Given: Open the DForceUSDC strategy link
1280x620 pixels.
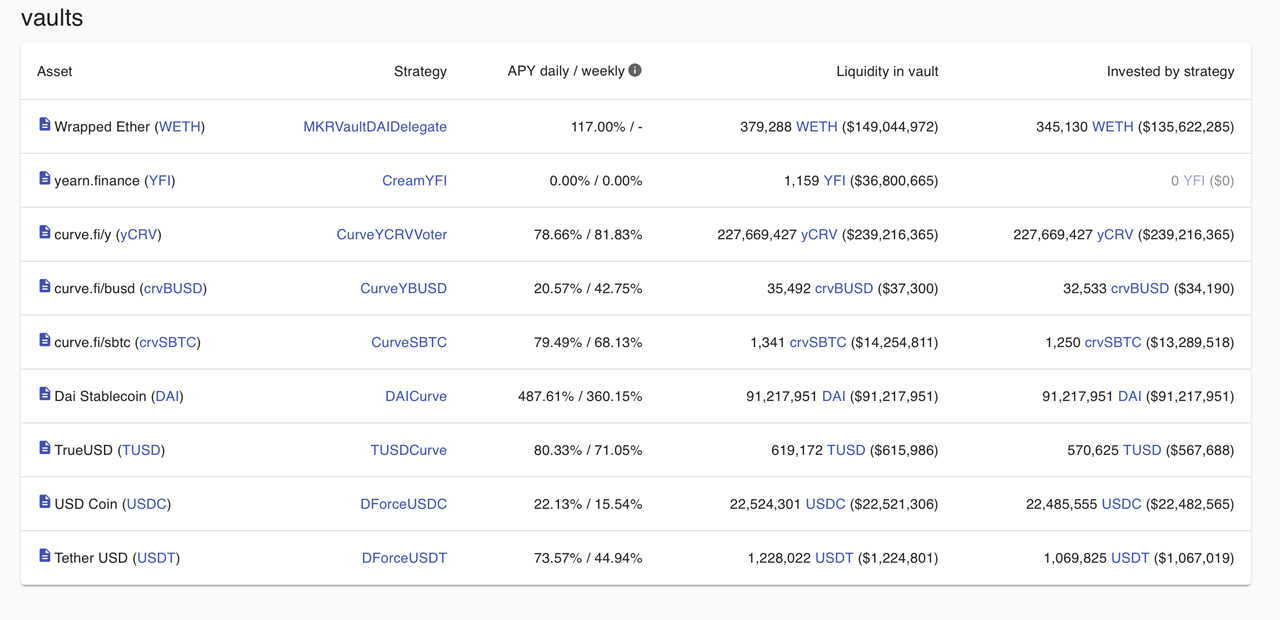Looking at the screenshot, I should [x=404, y=505].
